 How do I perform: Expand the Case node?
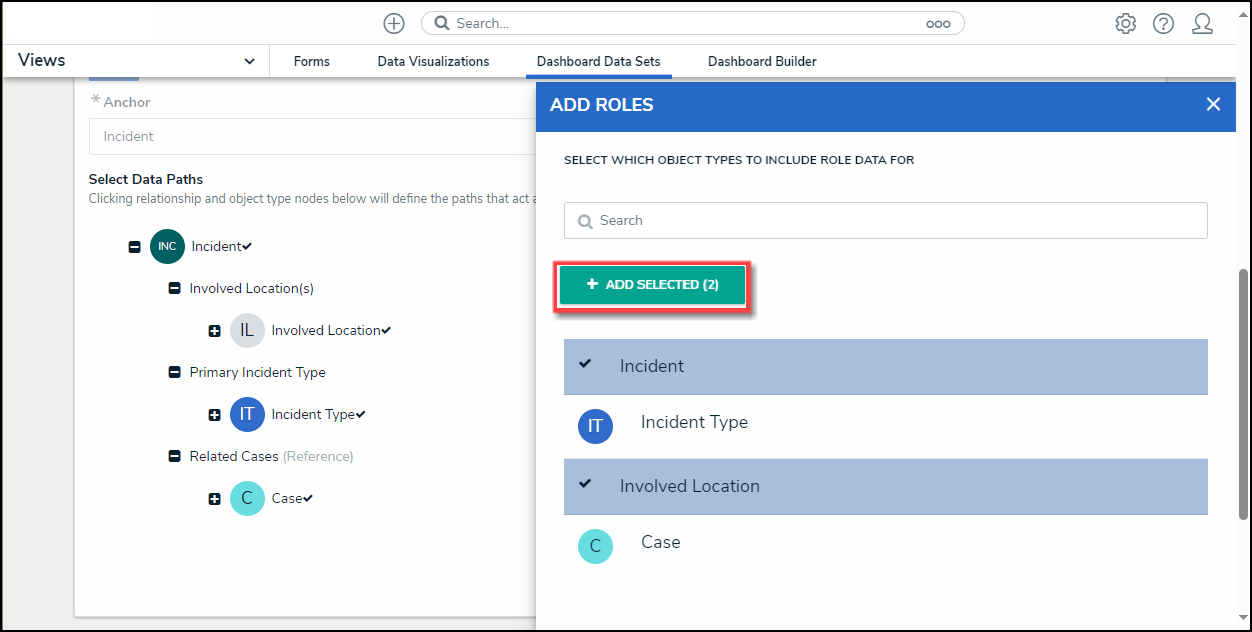(x=214, y=499)
